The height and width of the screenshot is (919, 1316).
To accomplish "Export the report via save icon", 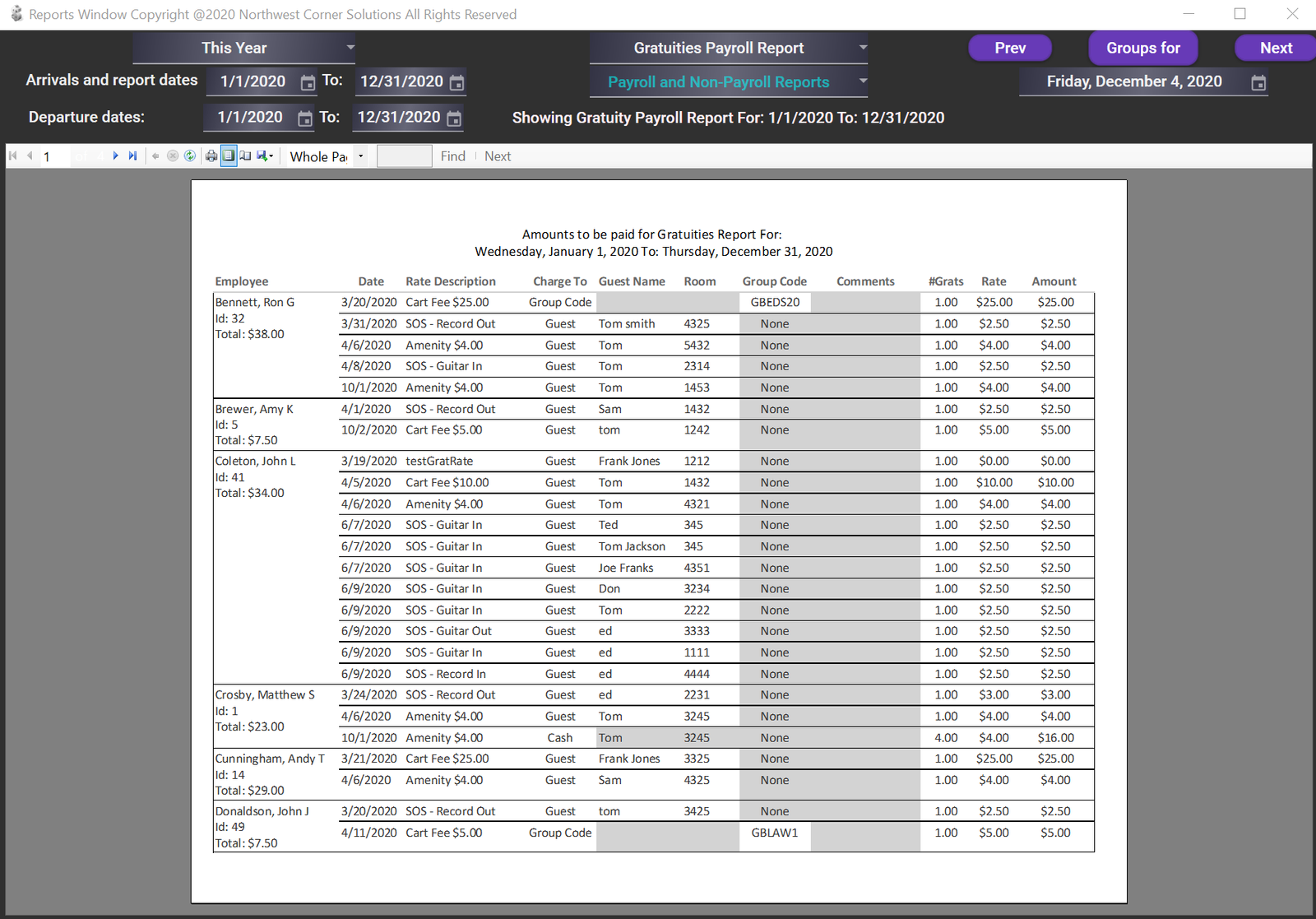I will [x=260, y=155].
